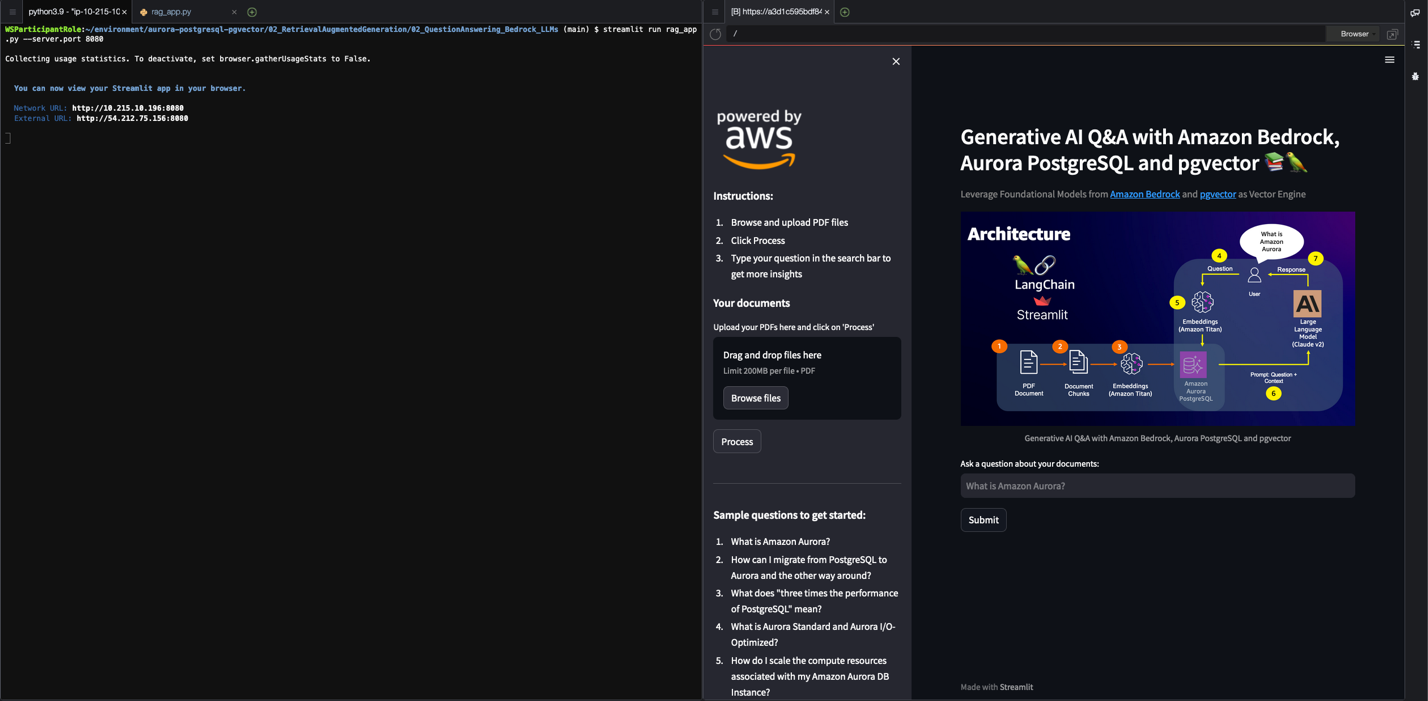Click the "Instructions:" heading in the sidebar
The image size is (1428, 701).
743,196
